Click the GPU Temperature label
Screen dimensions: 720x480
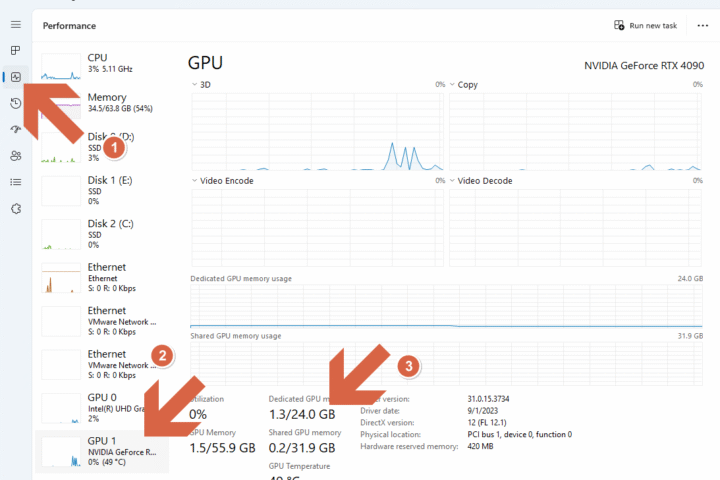coord(299,466)
